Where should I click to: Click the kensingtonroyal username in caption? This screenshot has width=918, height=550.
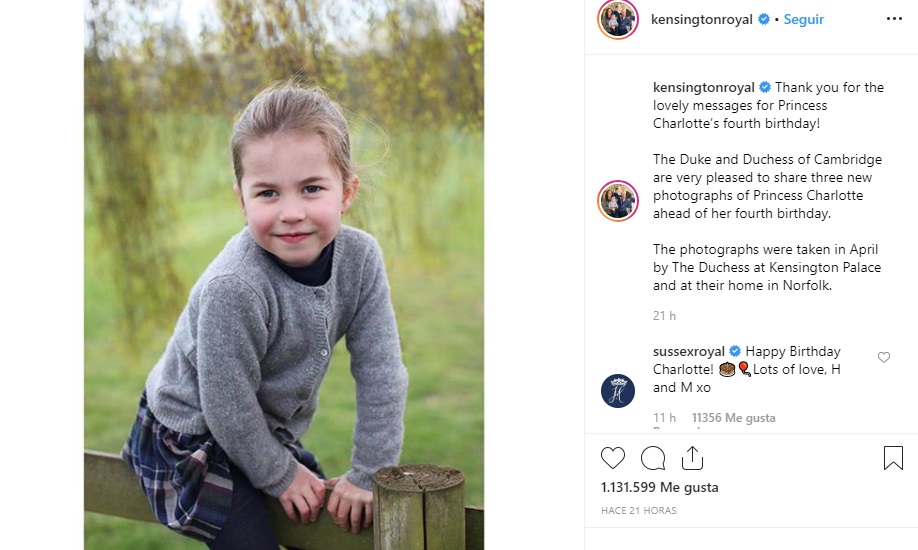click(705, 88)
